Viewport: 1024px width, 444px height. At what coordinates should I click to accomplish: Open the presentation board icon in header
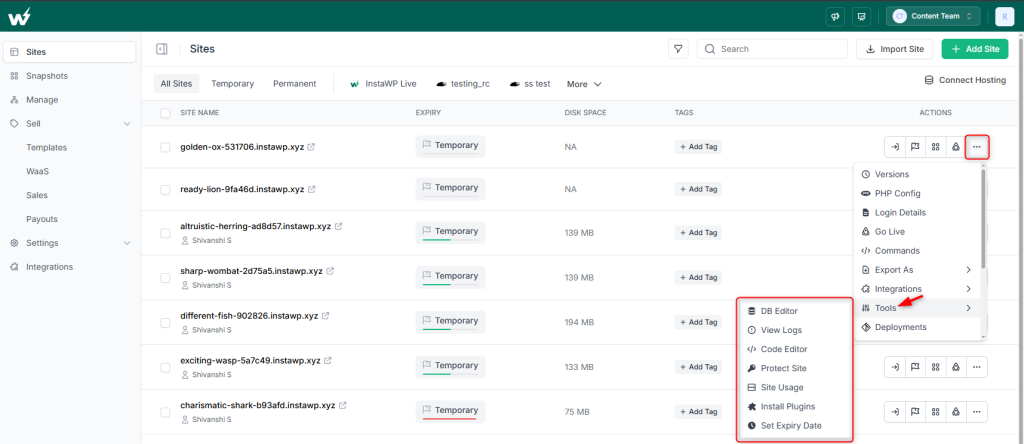(x=862, y=16)
